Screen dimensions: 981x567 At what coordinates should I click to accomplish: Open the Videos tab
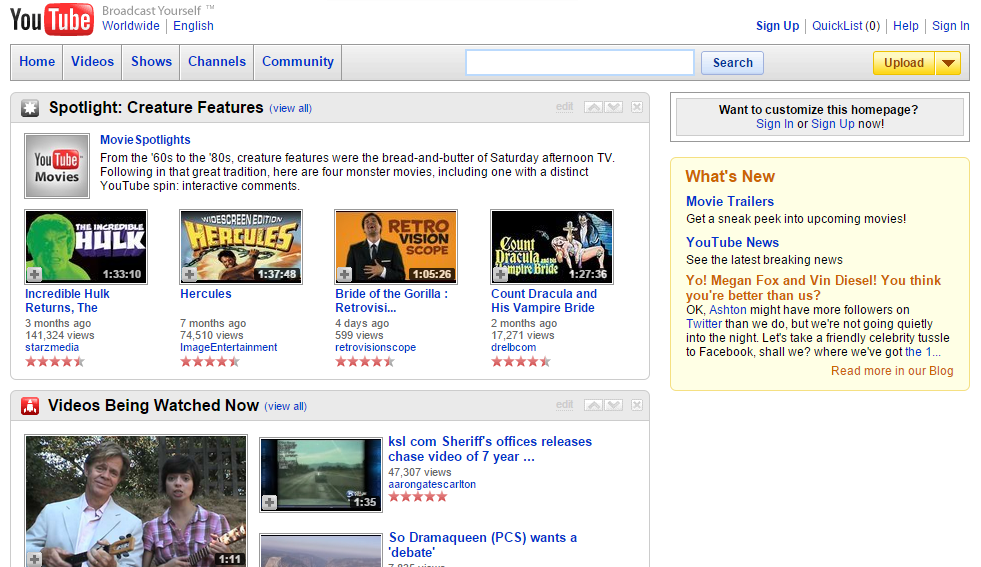pos(93,62)
